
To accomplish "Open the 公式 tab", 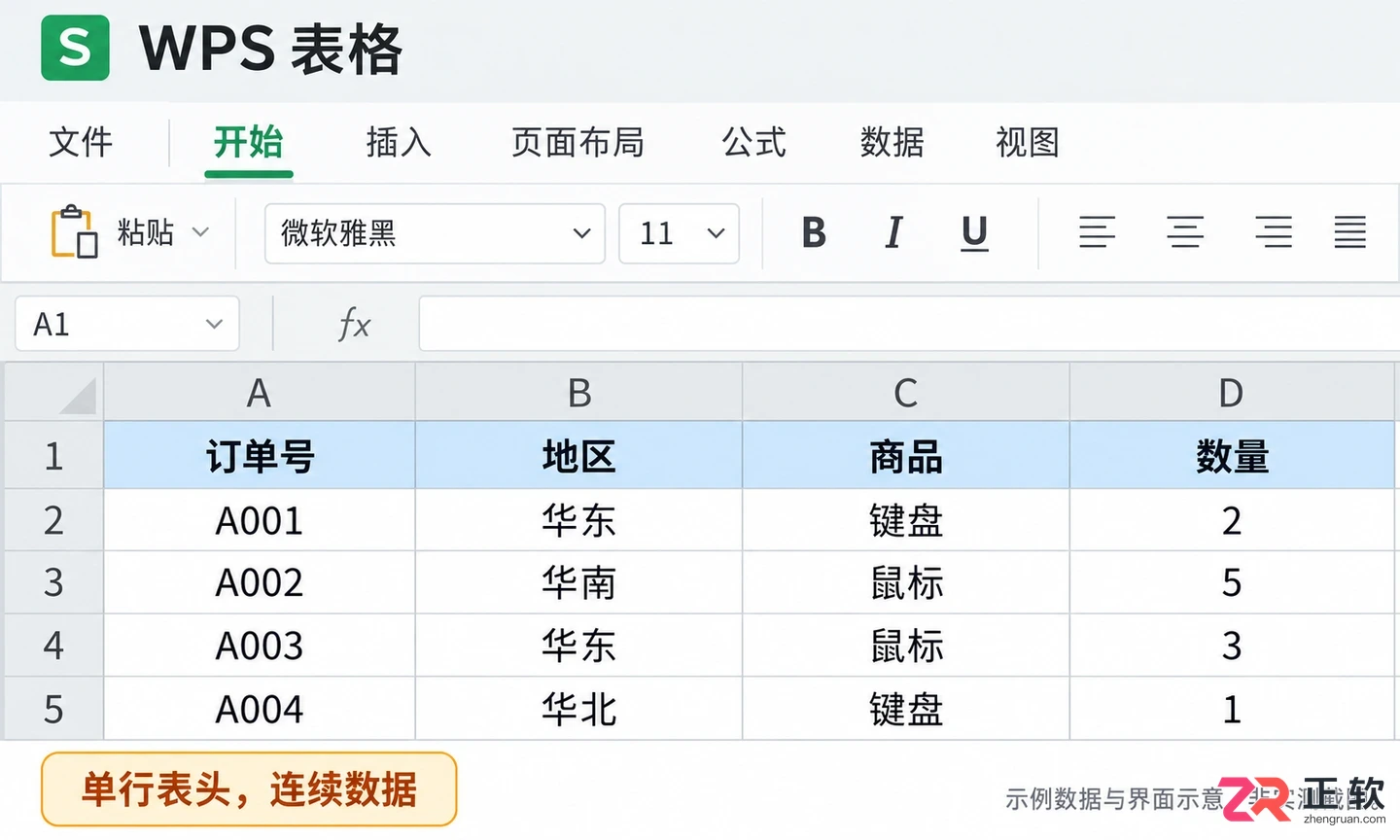I will click(x=753, y=142).
